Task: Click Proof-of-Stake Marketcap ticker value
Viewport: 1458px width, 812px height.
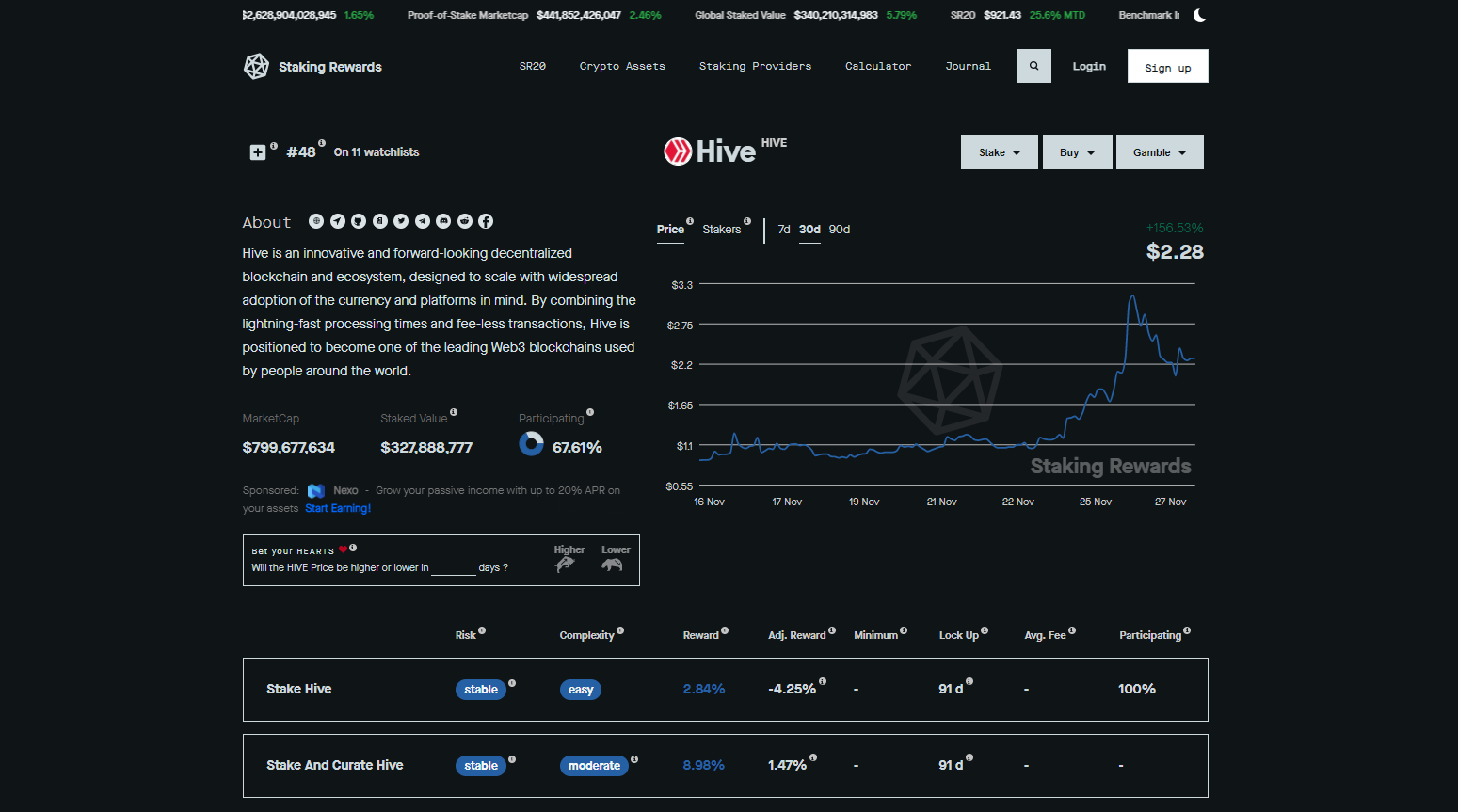Action: (x=579, y=15)
